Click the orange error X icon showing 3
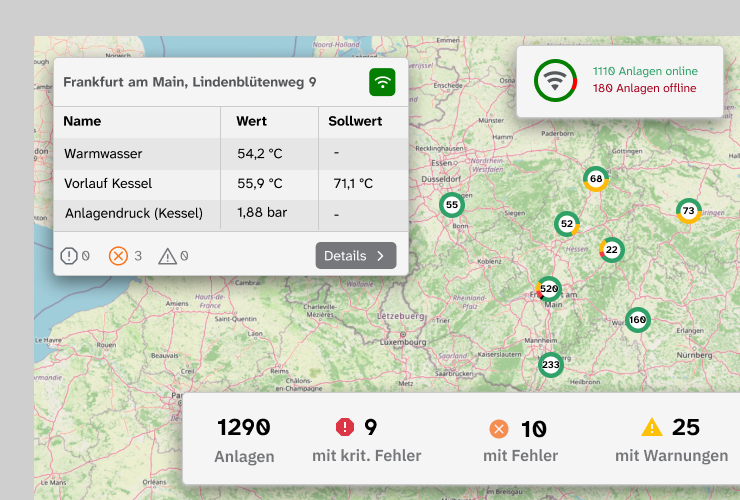Image resolution: width=740 pixels, height=500 pixels. 118,256
